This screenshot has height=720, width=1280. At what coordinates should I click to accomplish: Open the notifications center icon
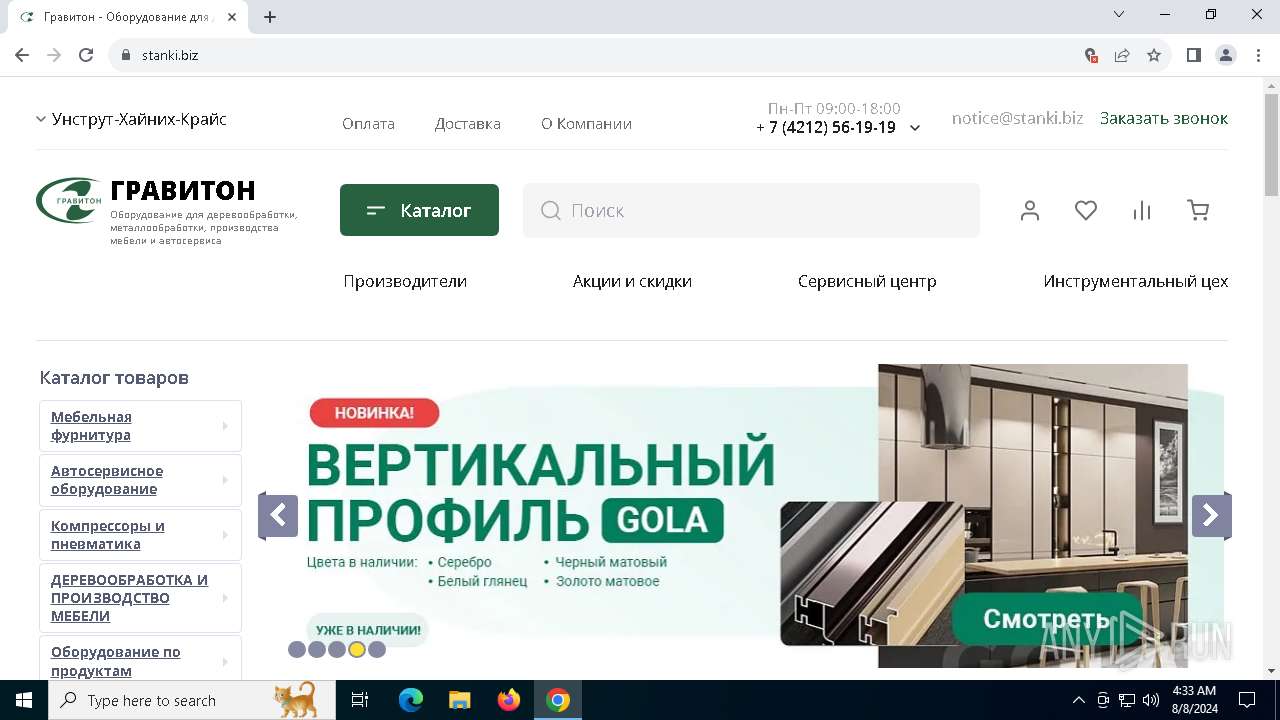pos(1247,700)
